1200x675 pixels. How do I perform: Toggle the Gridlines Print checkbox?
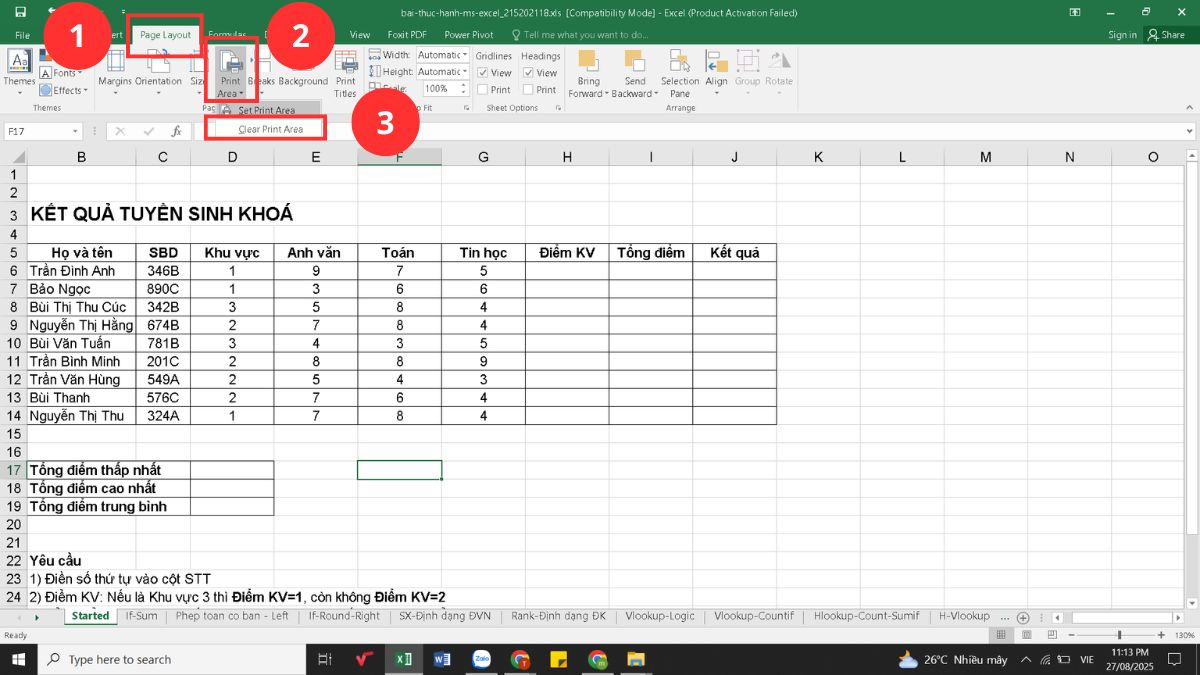pos(482,90)
